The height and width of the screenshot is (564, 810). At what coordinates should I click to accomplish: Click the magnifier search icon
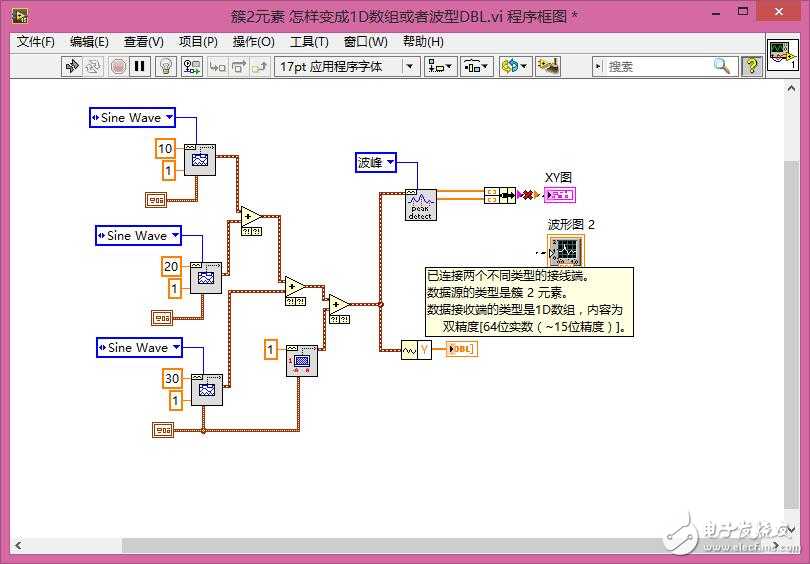point(722,66)
